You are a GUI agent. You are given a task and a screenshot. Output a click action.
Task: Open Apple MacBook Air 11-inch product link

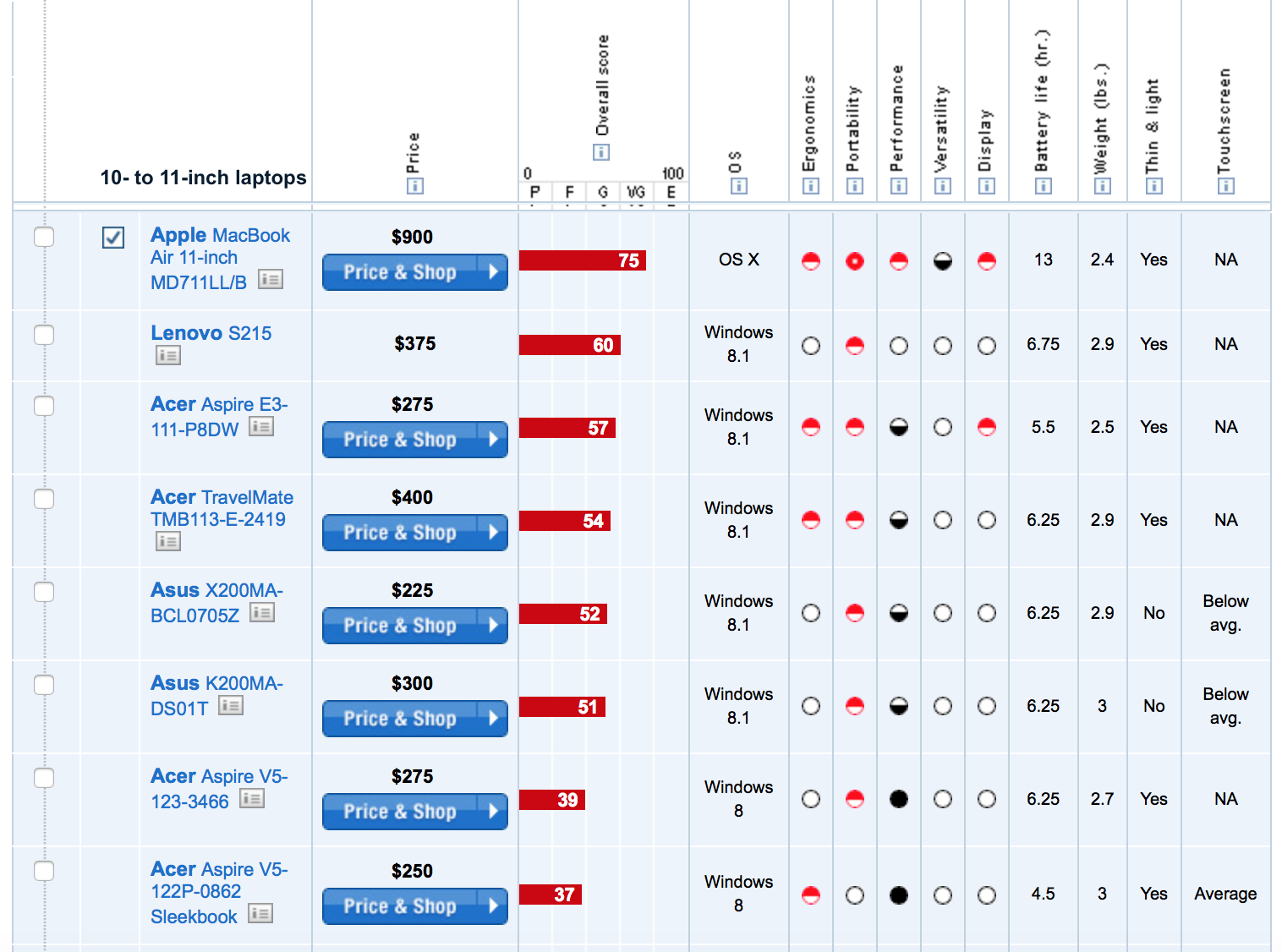[x=220, y=259]
